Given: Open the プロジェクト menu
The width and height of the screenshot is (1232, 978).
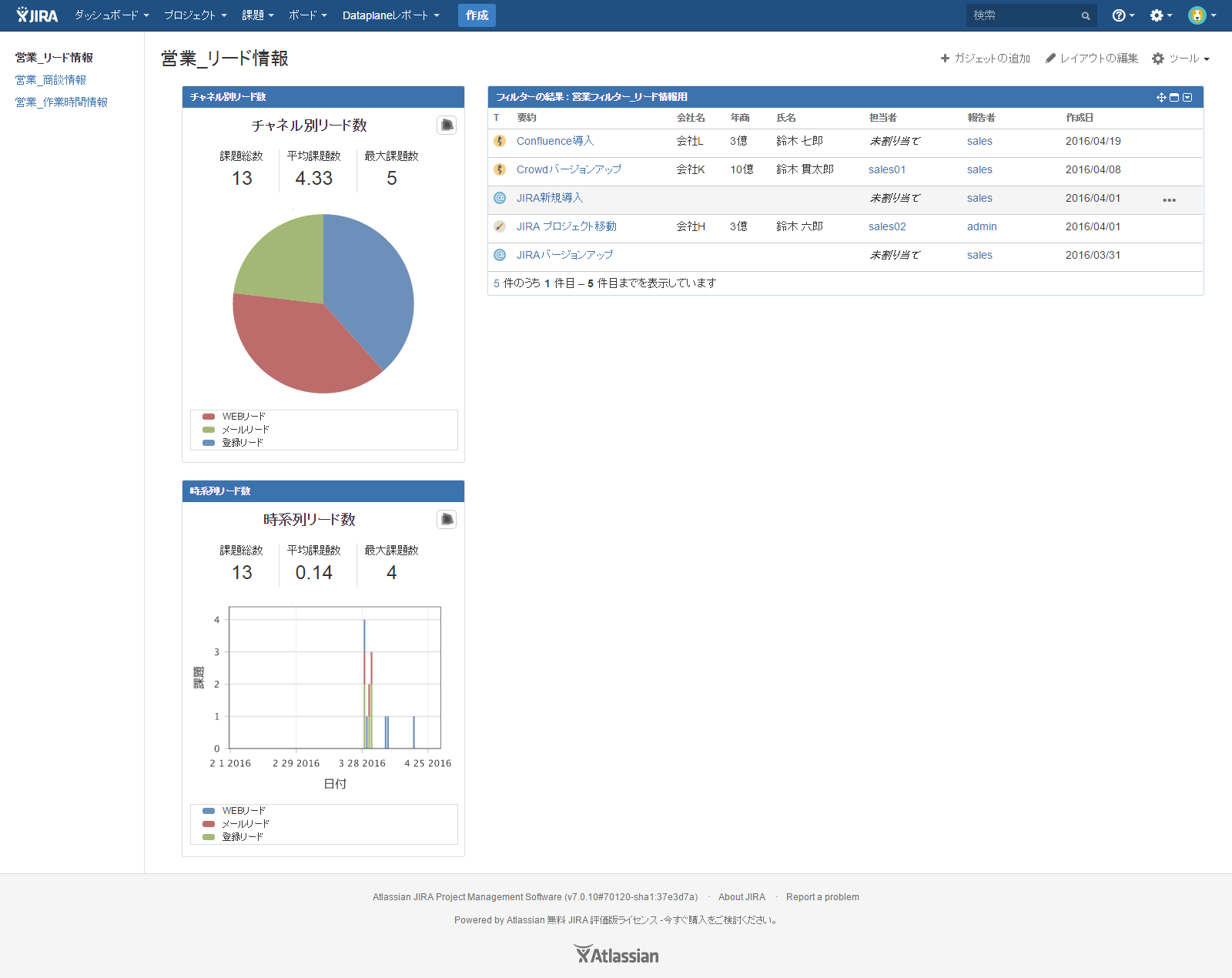Looking at the screenshot, I should pyautogui.click(x=196, y=15).
